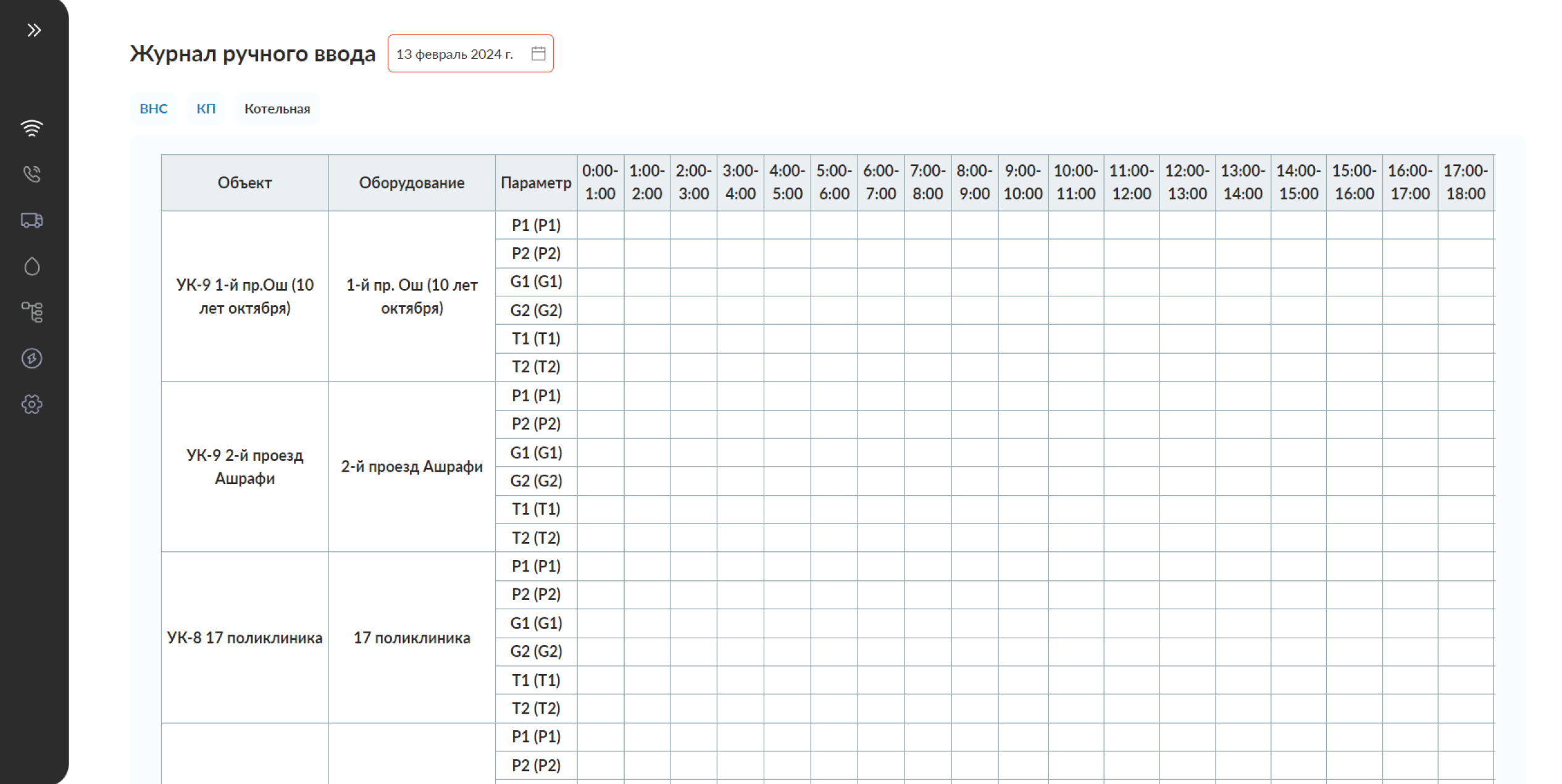Open the date picker showing 13 февраль 2024
Viewport: 1562px width, 784px height.
pyautogui.click(x=455, y=54)
